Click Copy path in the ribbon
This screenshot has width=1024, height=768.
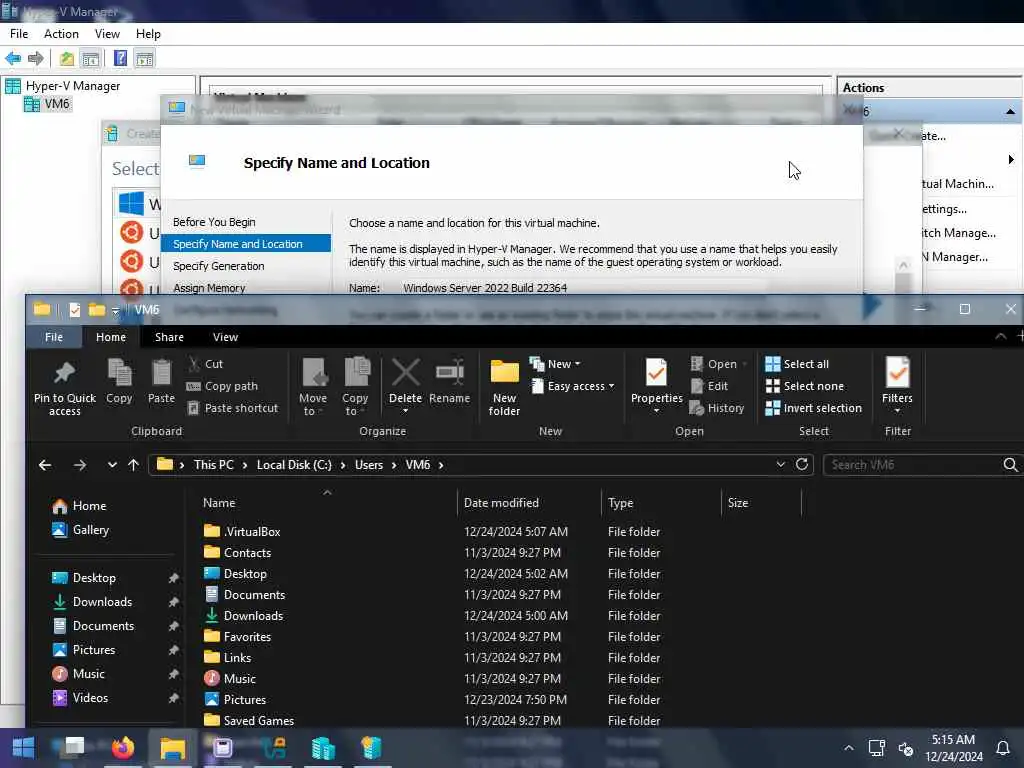[x=222, y=386]
